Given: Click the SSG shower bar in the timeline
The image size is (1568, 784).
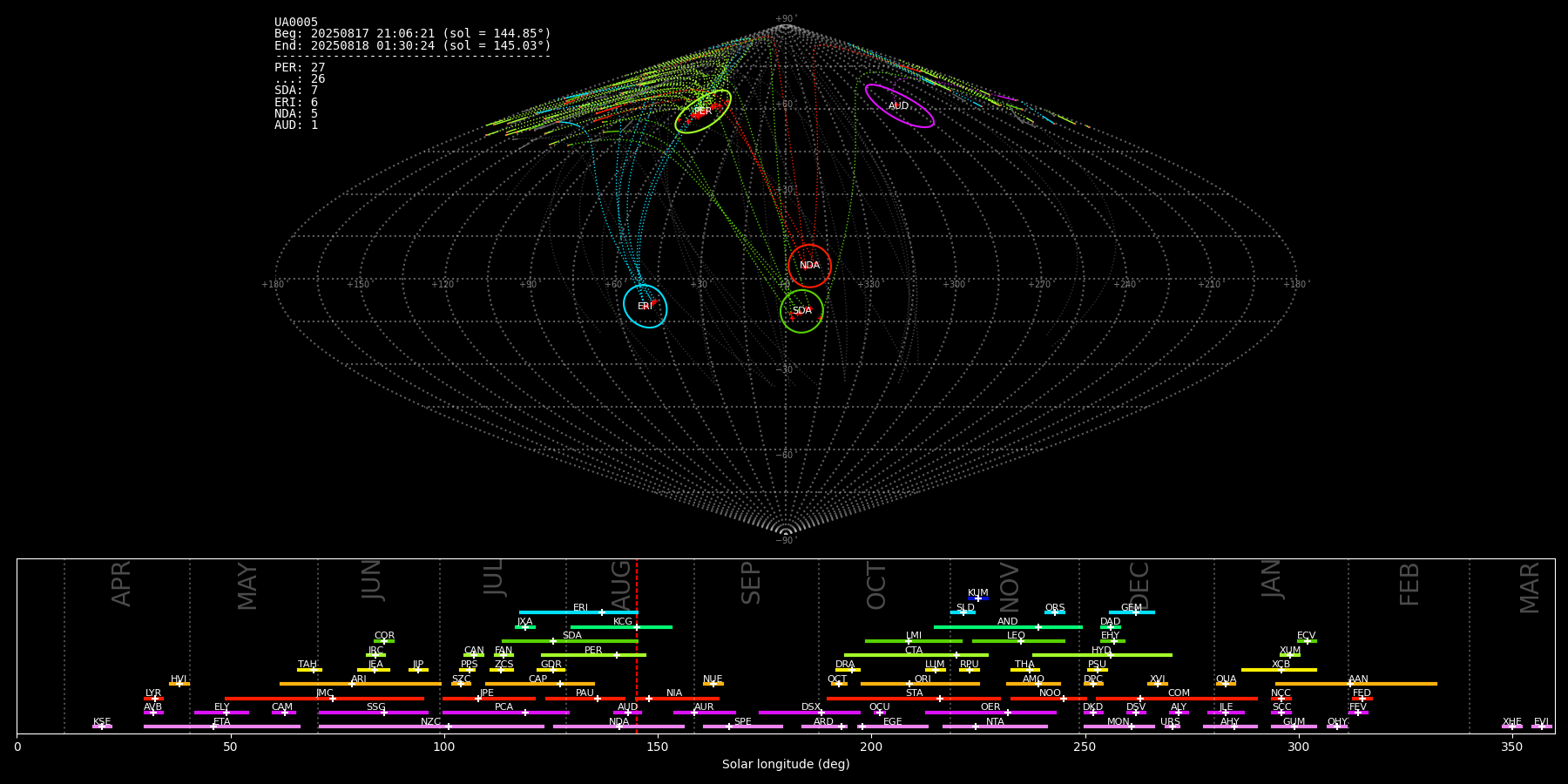Looking at the screenshot, I should coord(373,713).
